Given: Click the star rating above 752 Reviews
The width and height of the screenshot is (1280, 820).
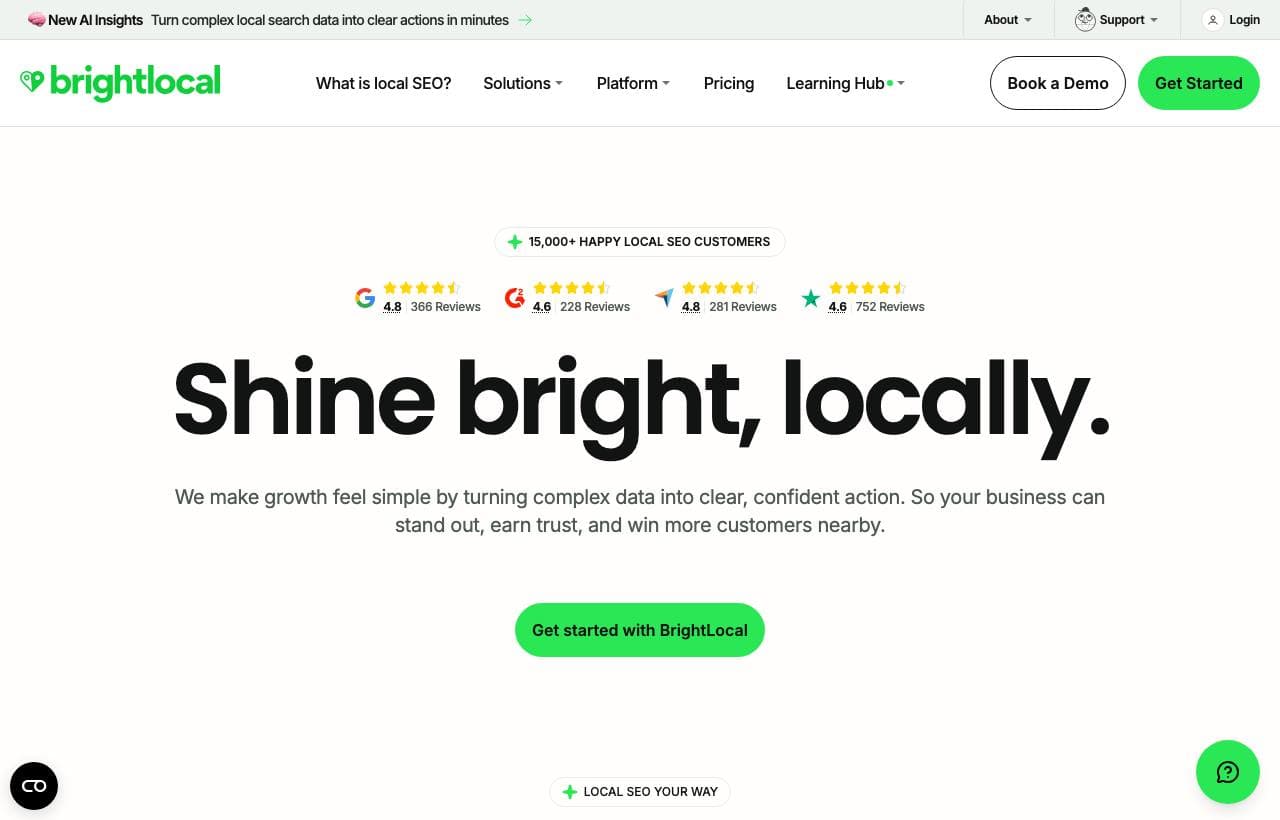Looking at the screenshot, I should pos(867,288).
